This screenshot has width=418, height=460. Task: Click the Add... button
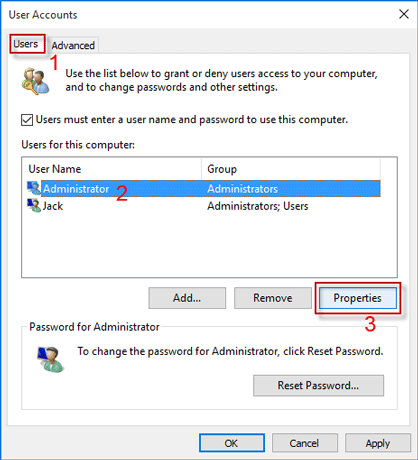coord(187,298)
